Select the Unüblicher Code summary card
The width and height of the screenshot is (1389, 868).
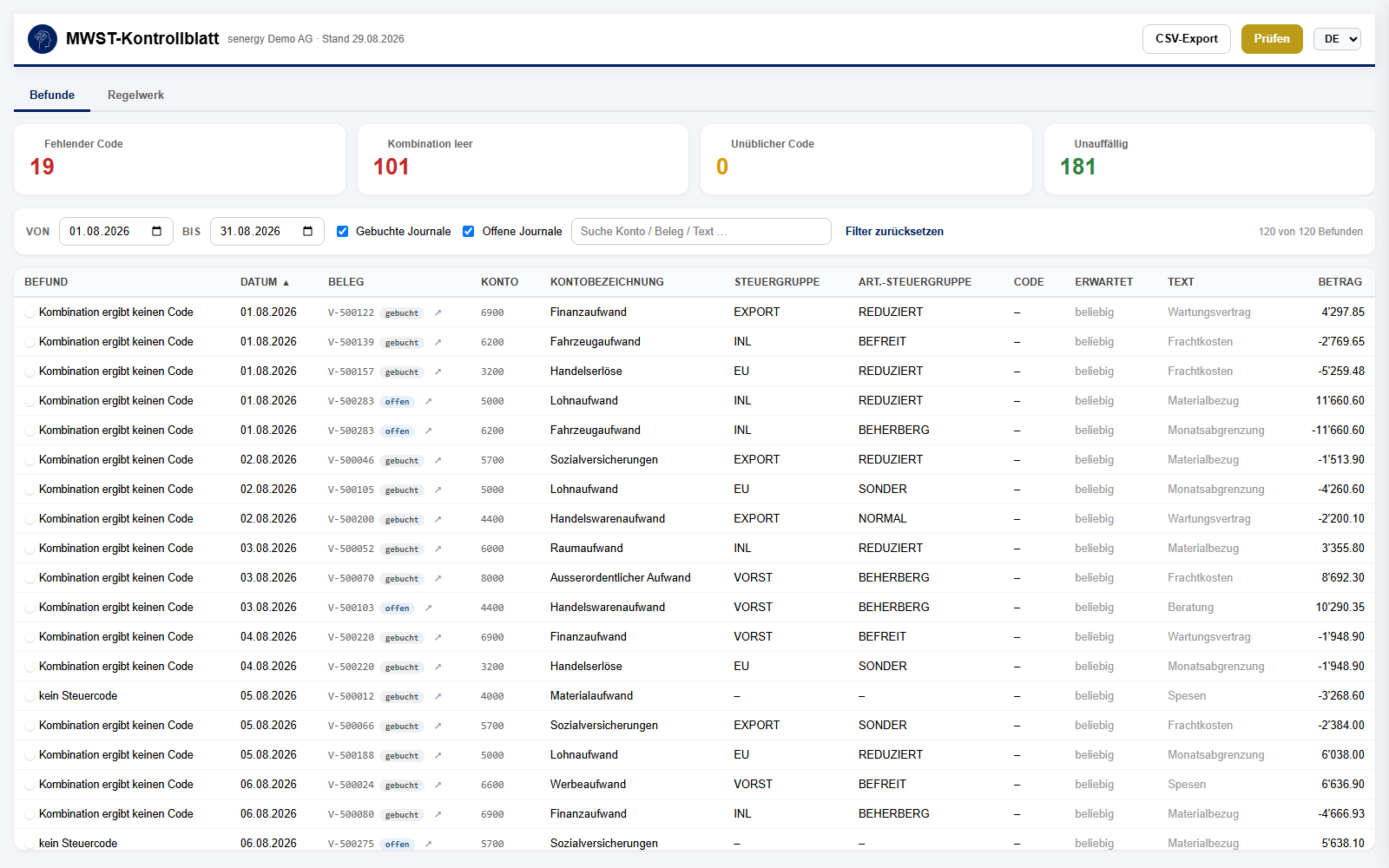pos(866,160)
